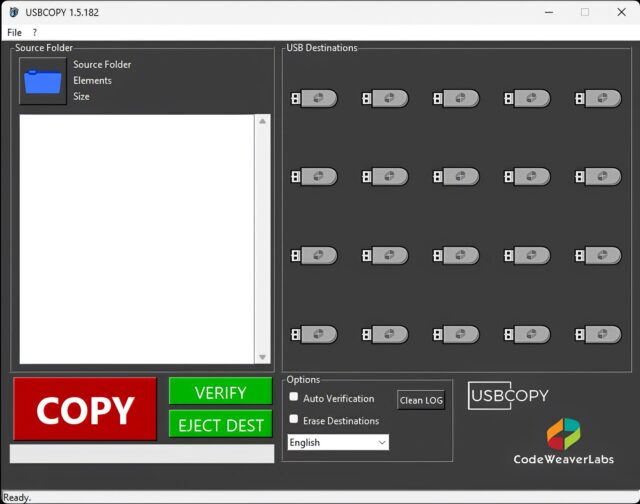Open the File menu
The width and height of the screenshot is (640, 504).
[x=14, y=32]
